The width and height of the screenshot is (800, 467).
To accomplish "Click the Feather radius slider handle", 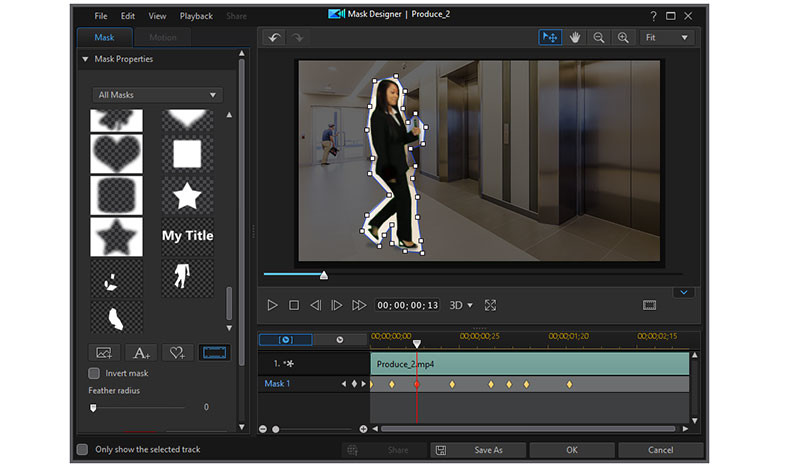I will coord(93,408).
